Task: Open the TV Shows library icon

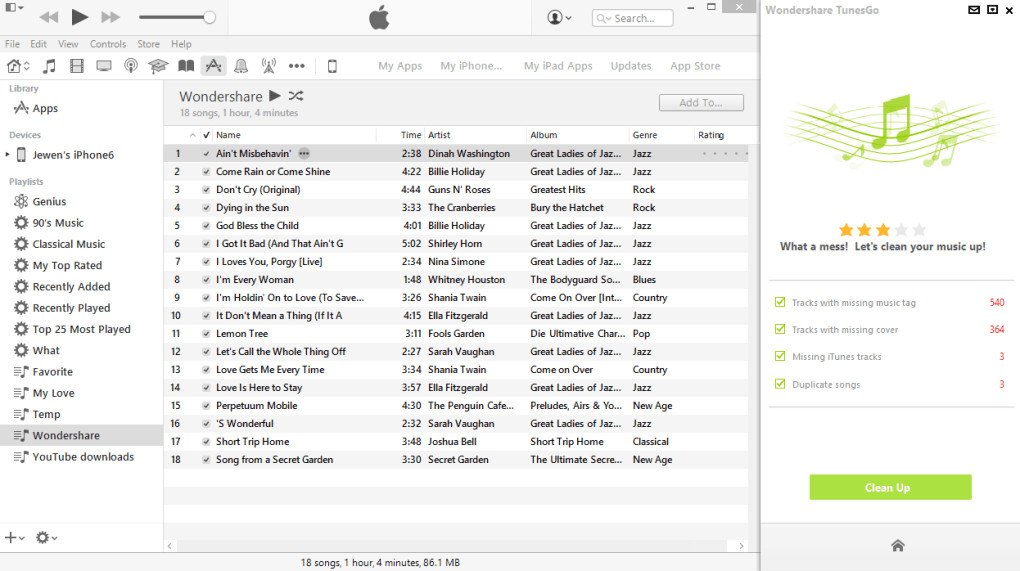Action: click(103, 66)
